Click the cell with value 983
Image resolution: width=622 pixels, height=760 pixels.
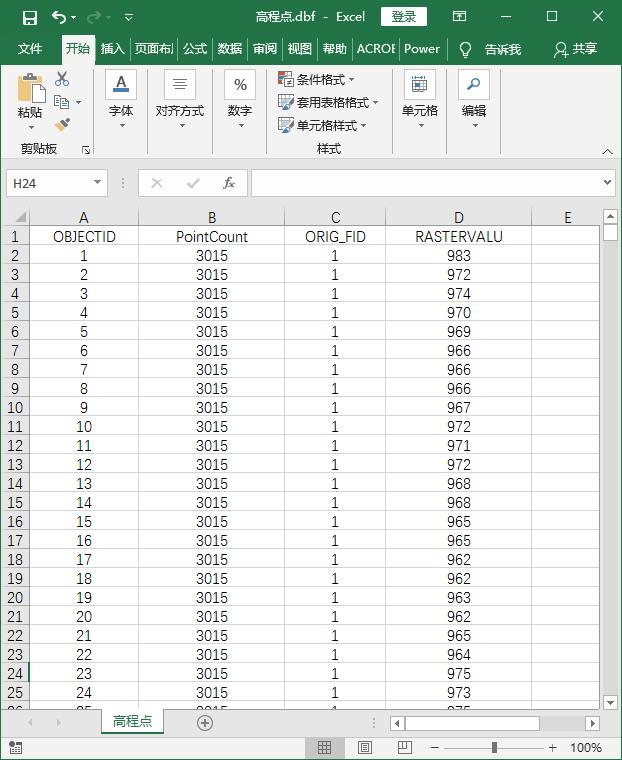(459, 255)
